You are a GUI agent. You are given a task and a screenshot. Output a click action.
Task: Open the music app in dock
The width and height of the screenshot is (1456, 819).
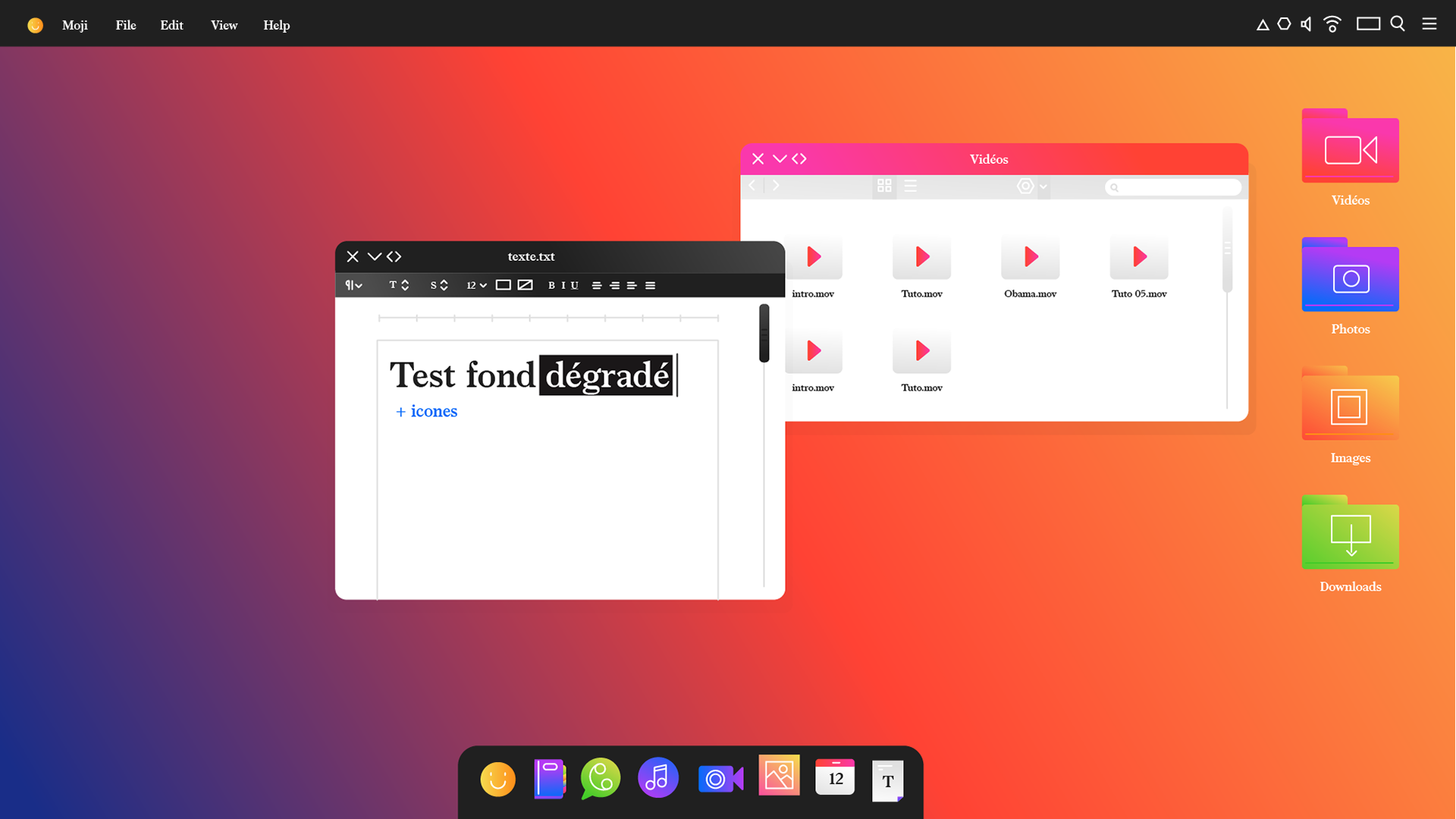pos(657,778)
